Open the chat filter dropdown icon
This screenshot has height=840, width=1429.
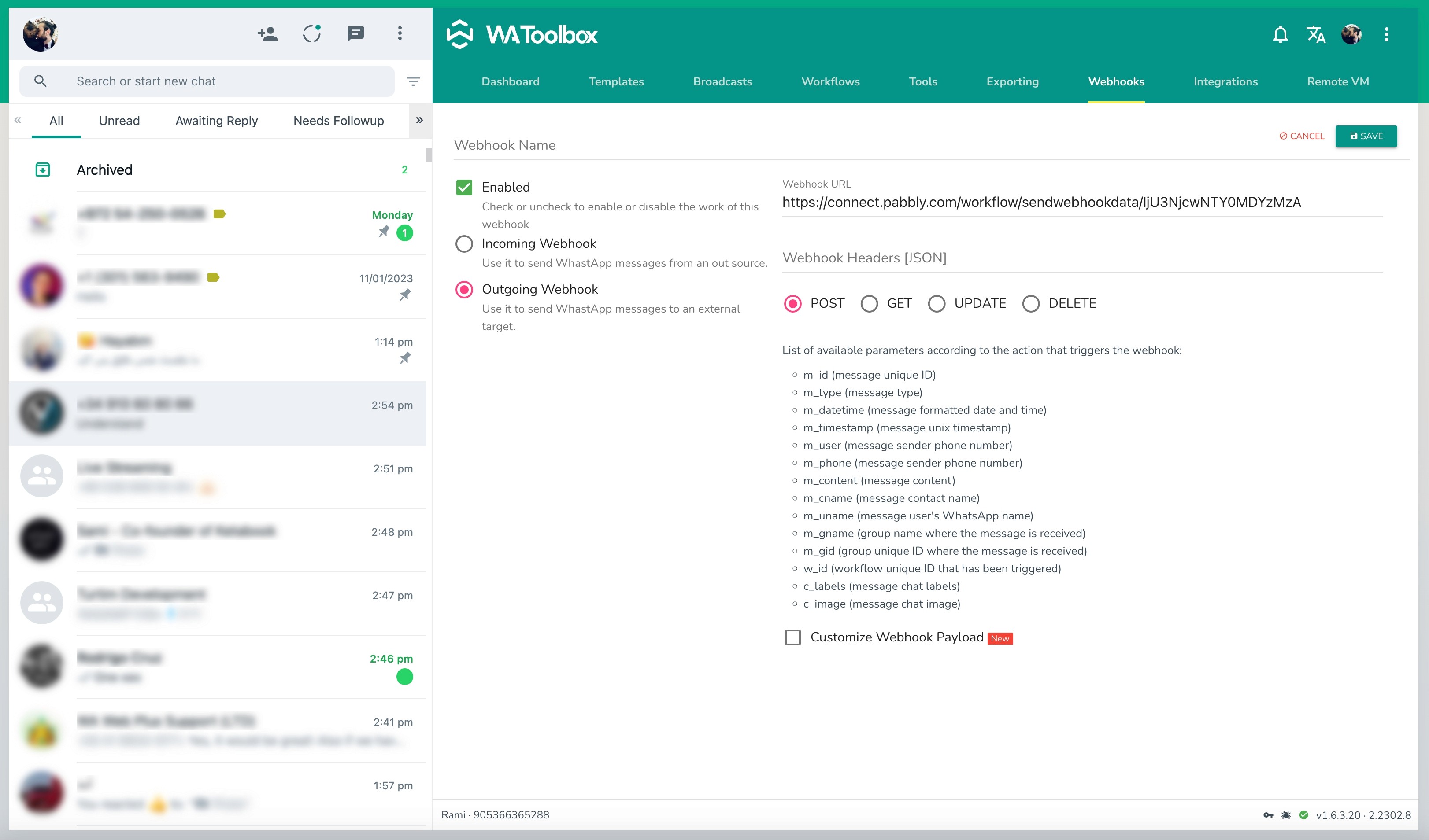point(413,81)
